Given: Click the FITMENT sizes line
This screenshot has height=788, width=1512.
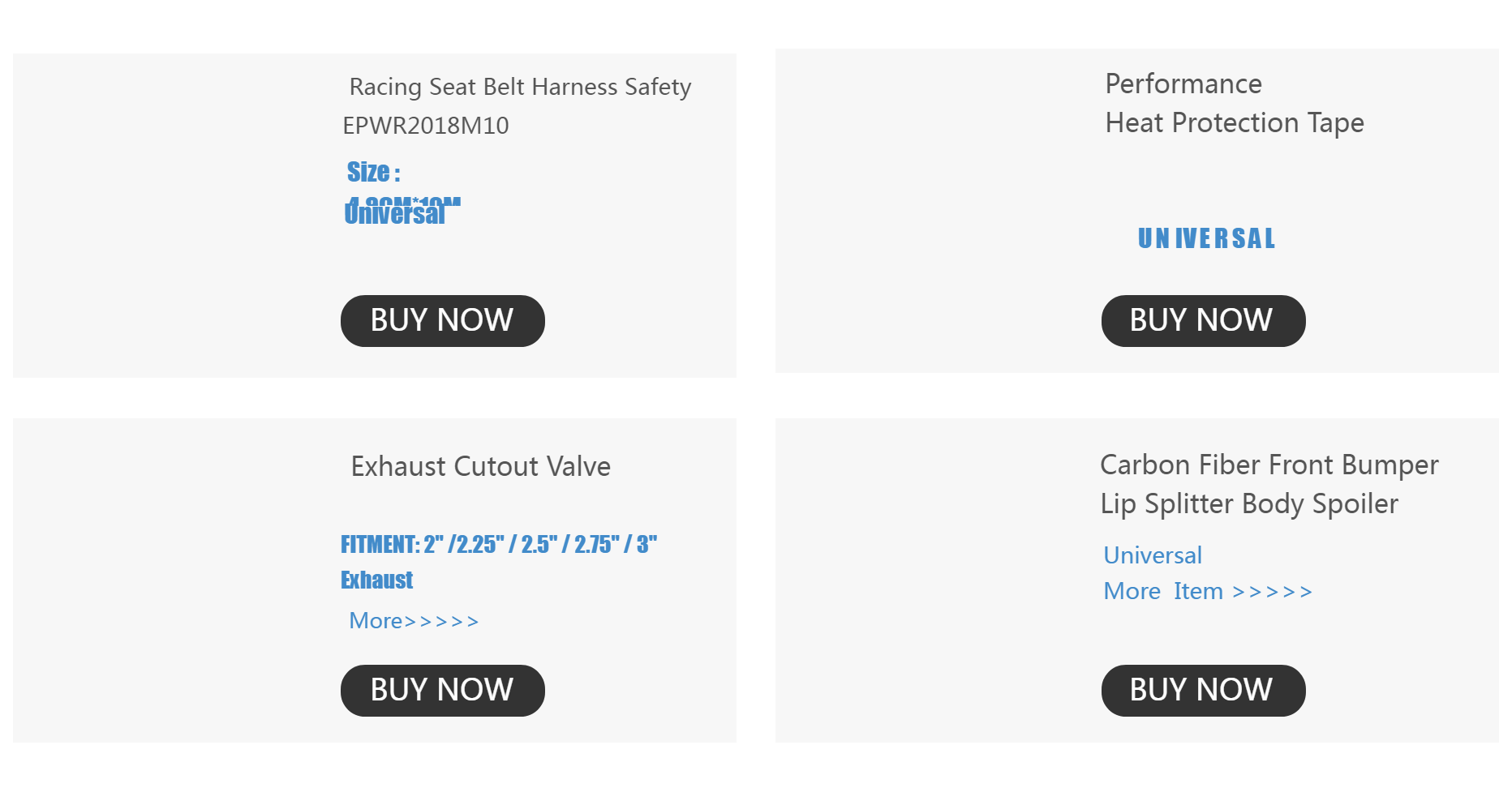Looking at the screenshot, I should click(x=499, y=544).
